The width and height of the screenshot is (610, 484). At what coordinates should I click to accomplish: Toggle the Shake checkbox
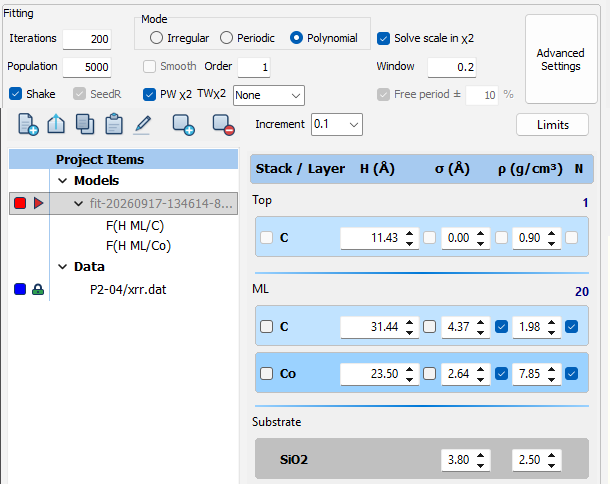(x=15, y=94)
